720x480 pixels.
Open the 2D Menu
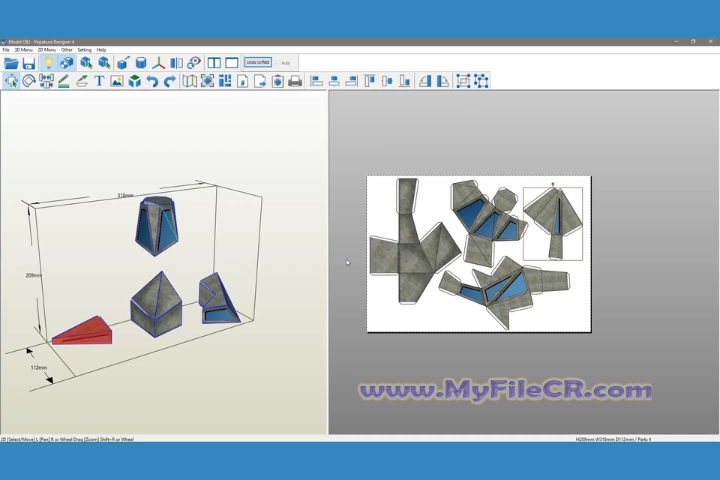pos(46,50)
